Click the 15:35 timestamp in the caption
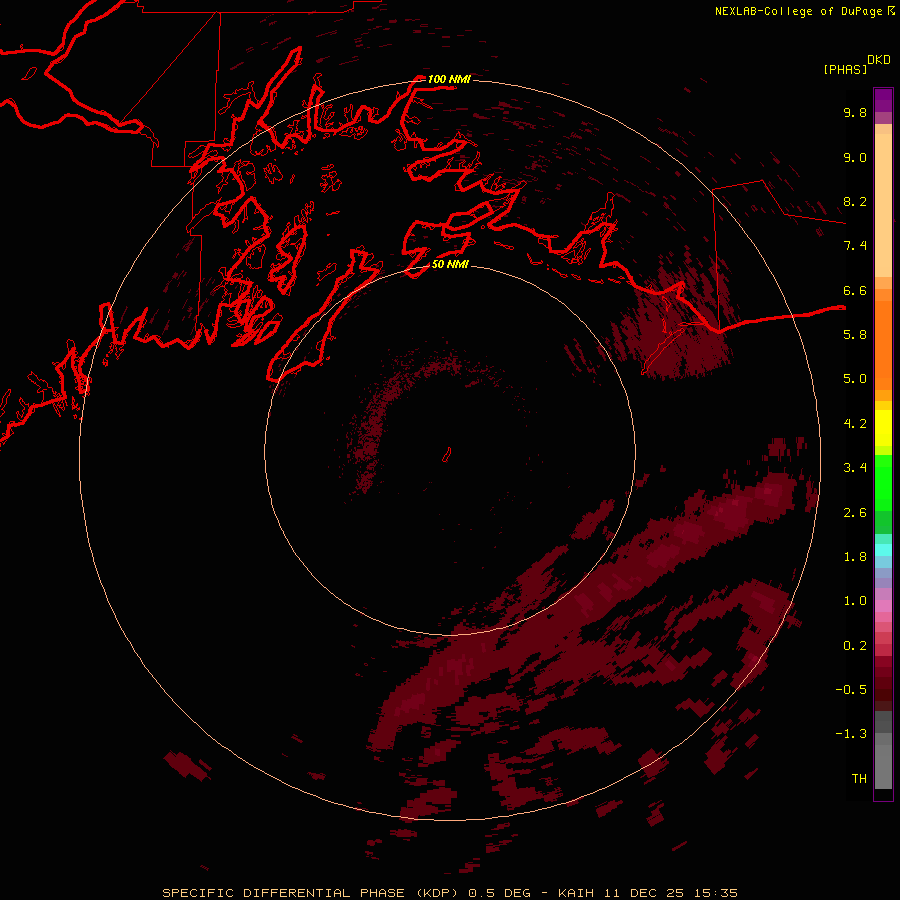Screen dimensions: 900x900 (716, 893)
